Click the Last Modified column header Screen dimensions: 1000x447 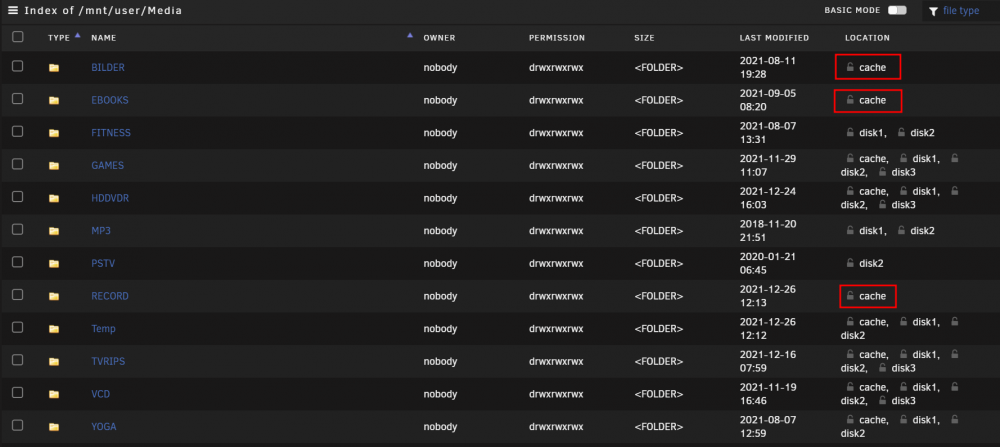774,38
